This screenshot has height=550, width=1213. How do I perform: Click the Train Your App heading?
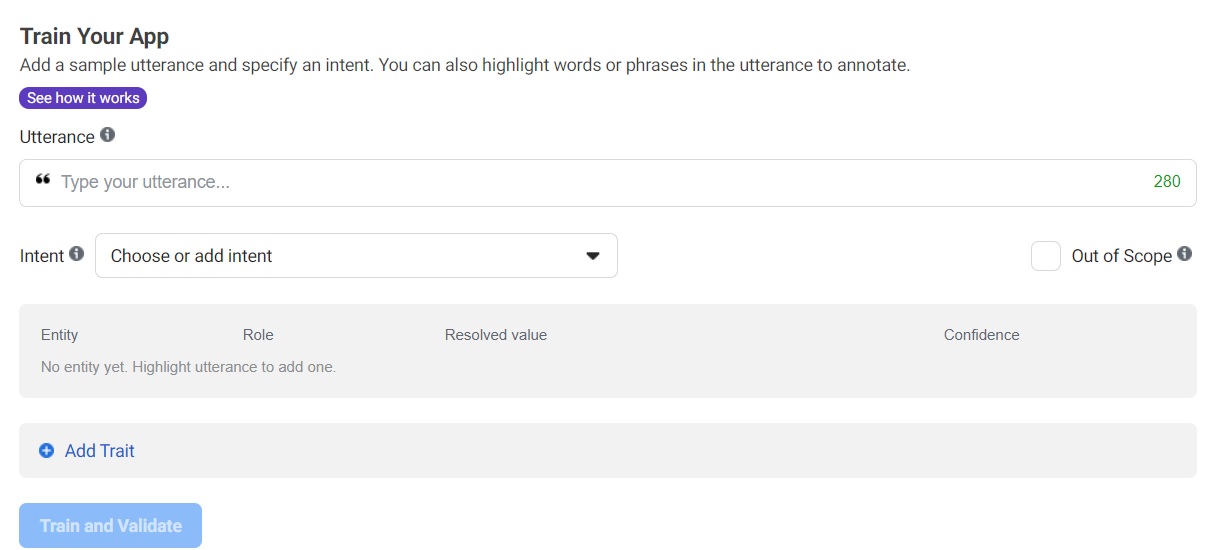point(94,37)
